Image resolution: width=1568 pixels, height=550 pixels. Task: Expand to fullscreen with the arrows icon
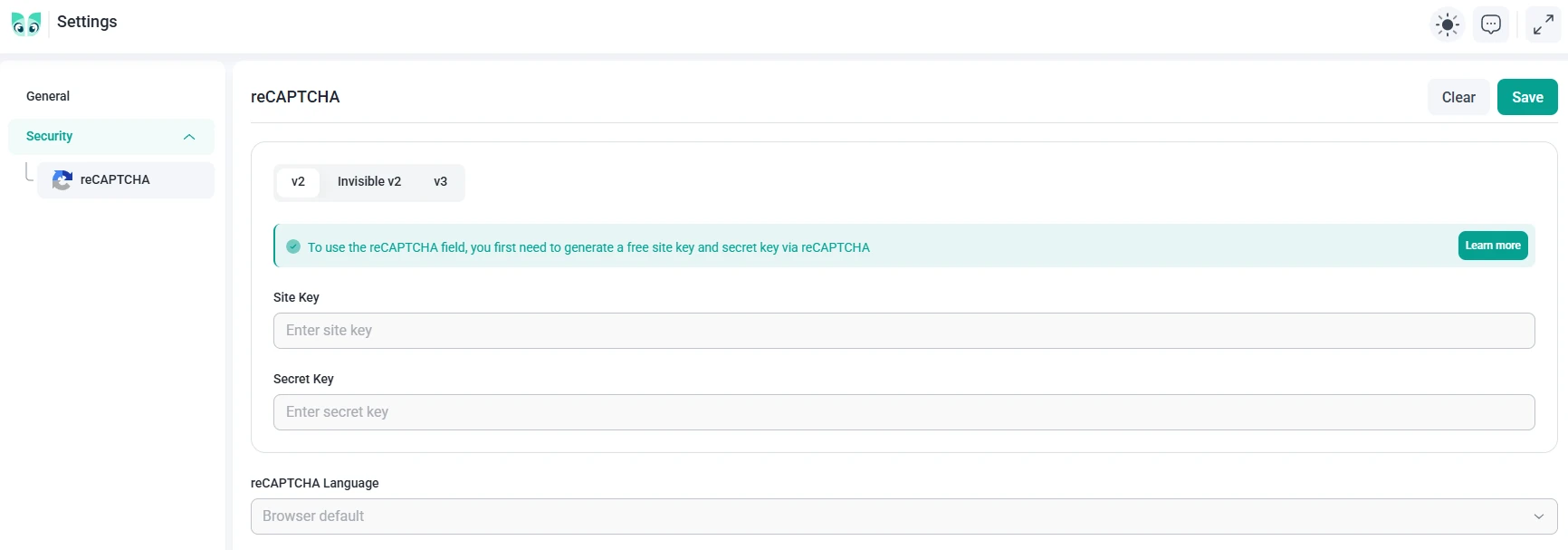coord(1544,24)
